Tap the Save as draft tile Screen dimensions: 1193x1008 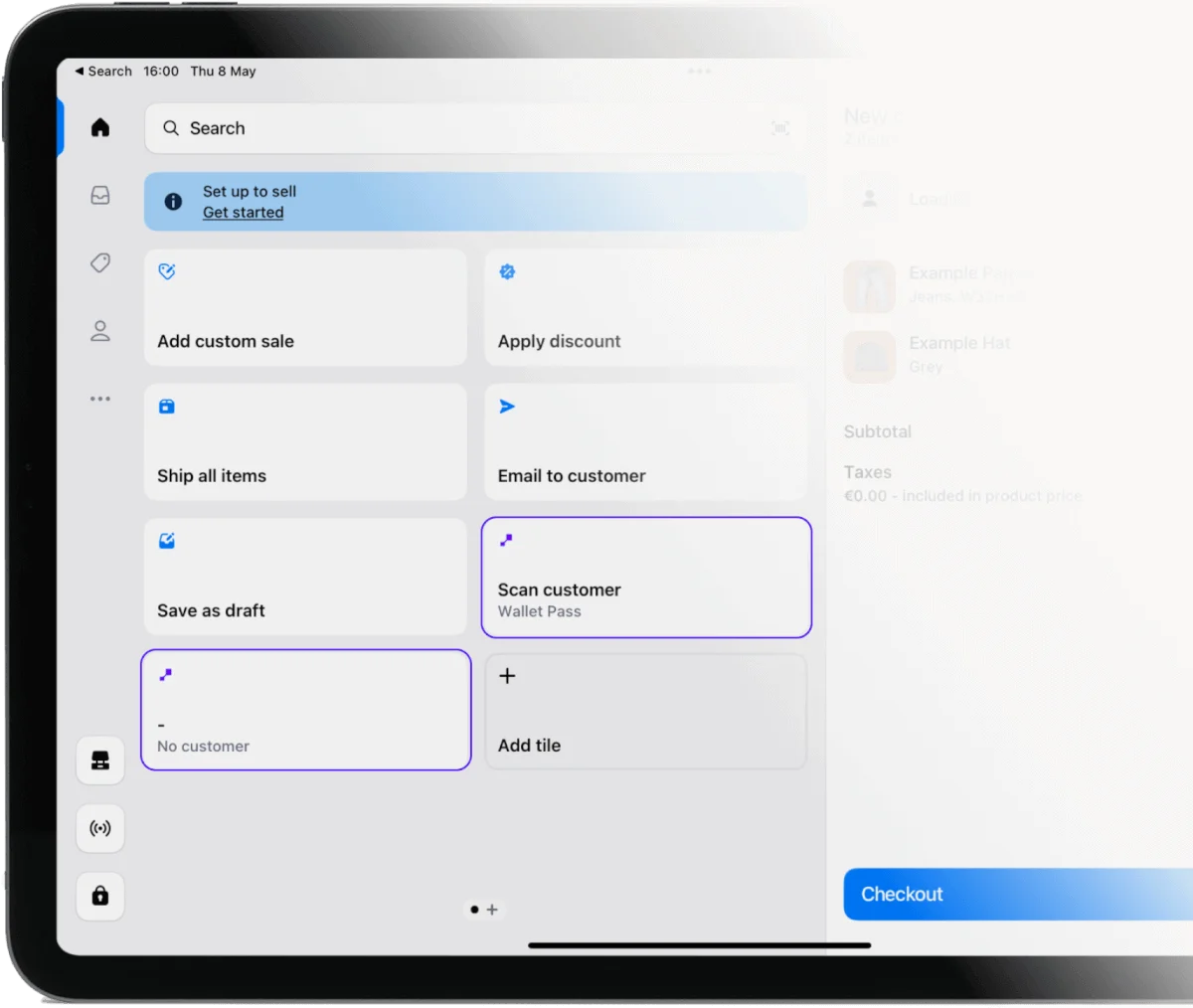pos(305,577)
